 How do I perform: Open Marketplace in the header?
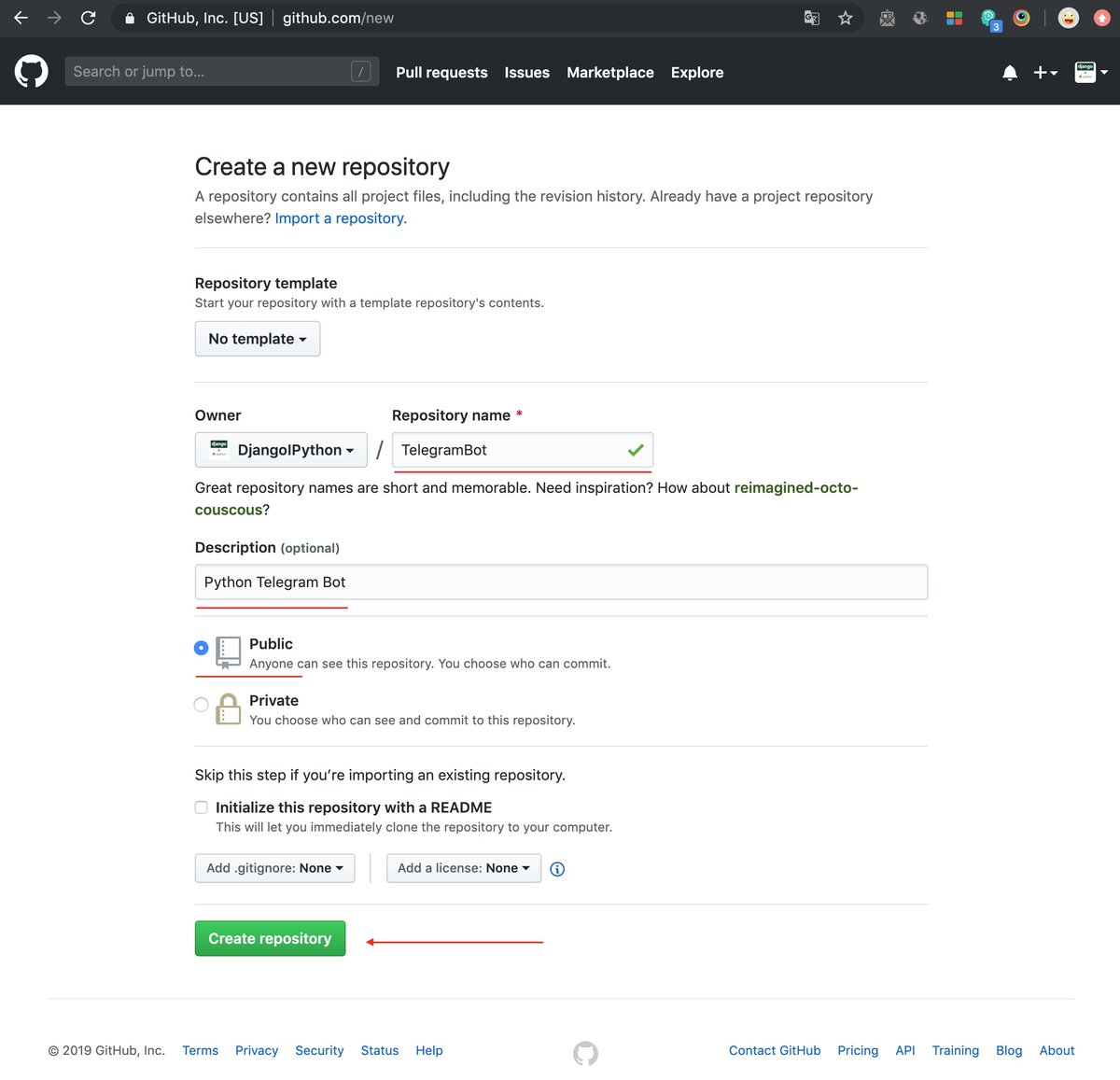(x=610, y=72)
